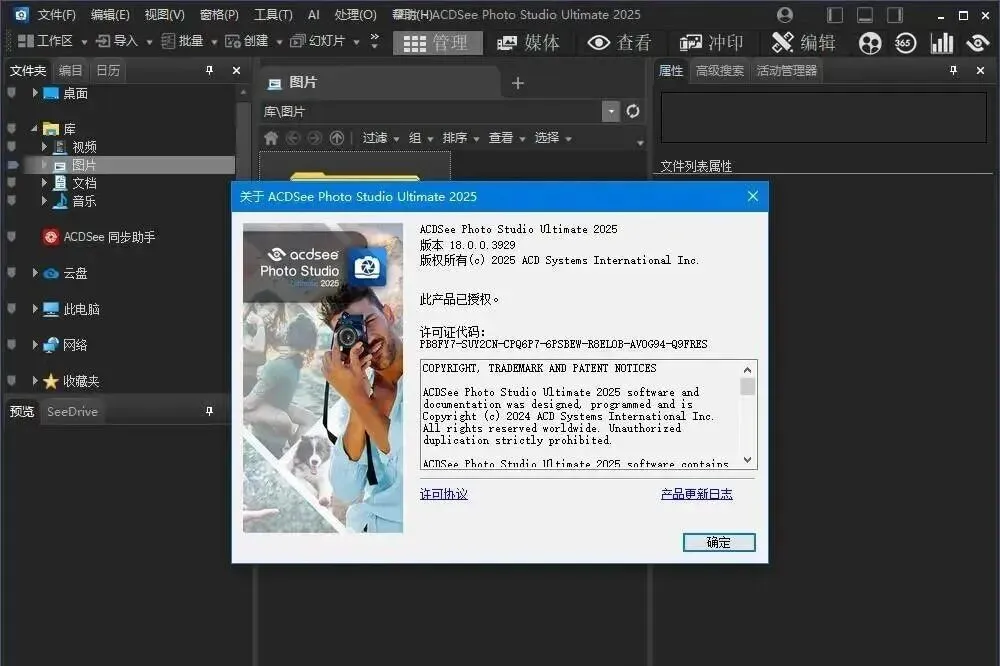Open the View menu
The image size is (1000, 666).
(x=164, y=15)
